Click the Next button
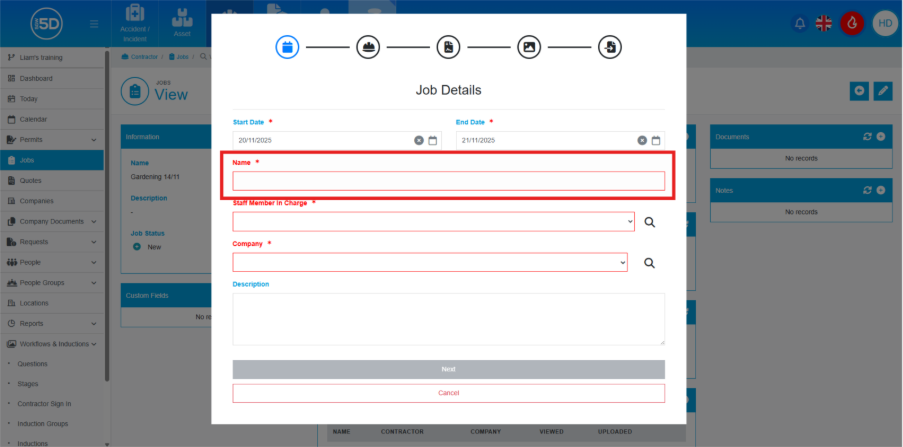 tap(448, 369)
